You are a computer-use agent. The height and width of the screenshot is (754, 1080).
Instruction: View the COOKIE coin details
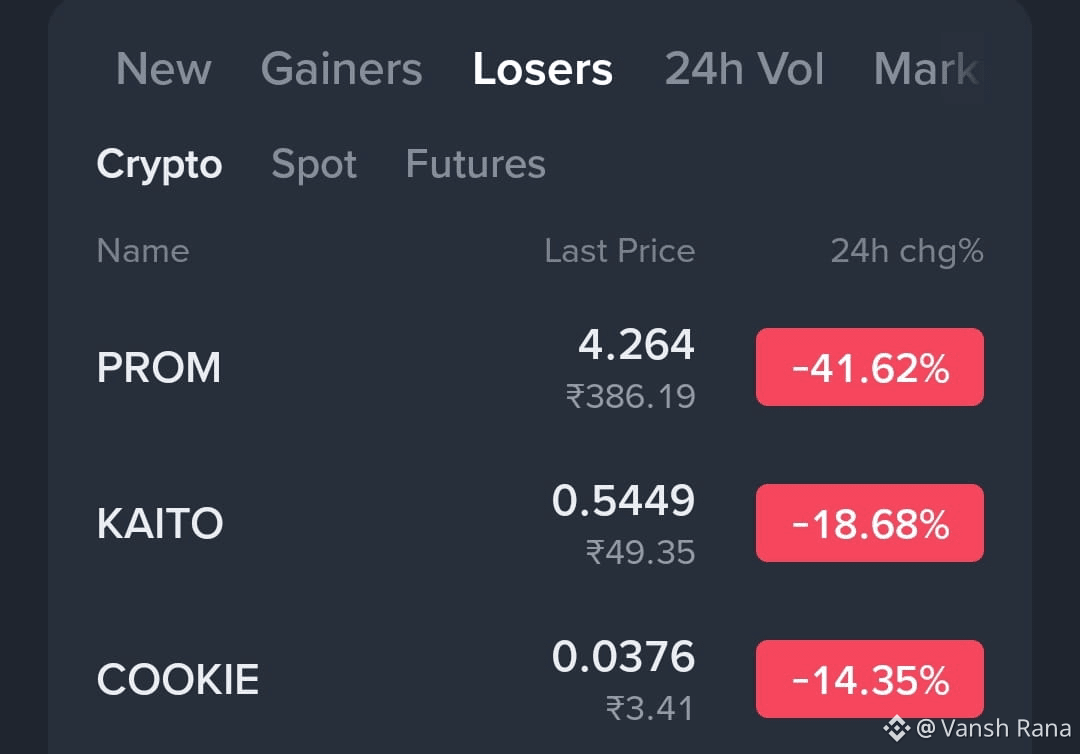coord(177,678)
